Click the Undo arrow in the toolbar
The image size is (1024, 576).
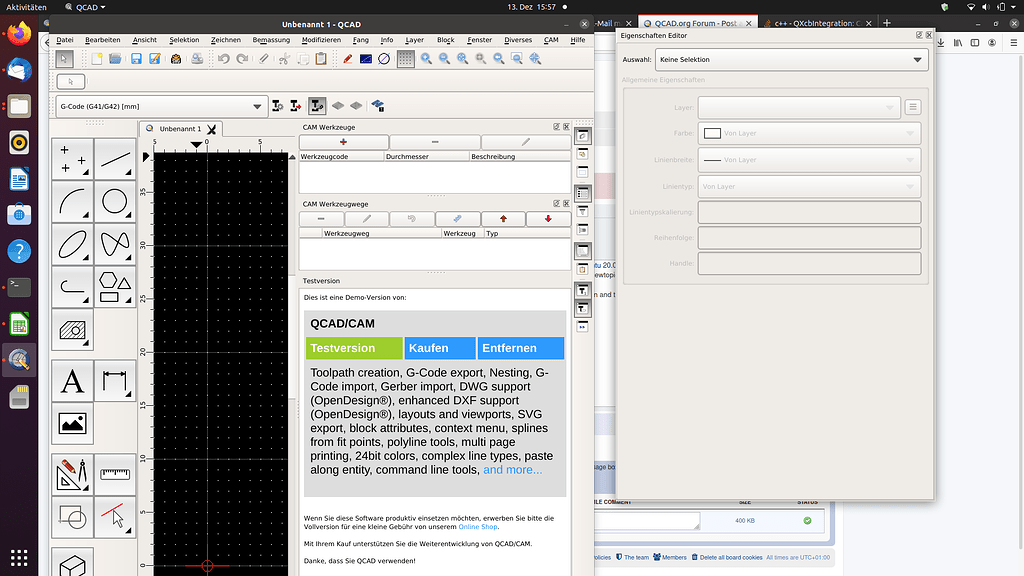pyautogui.click(x=224, y=59)
